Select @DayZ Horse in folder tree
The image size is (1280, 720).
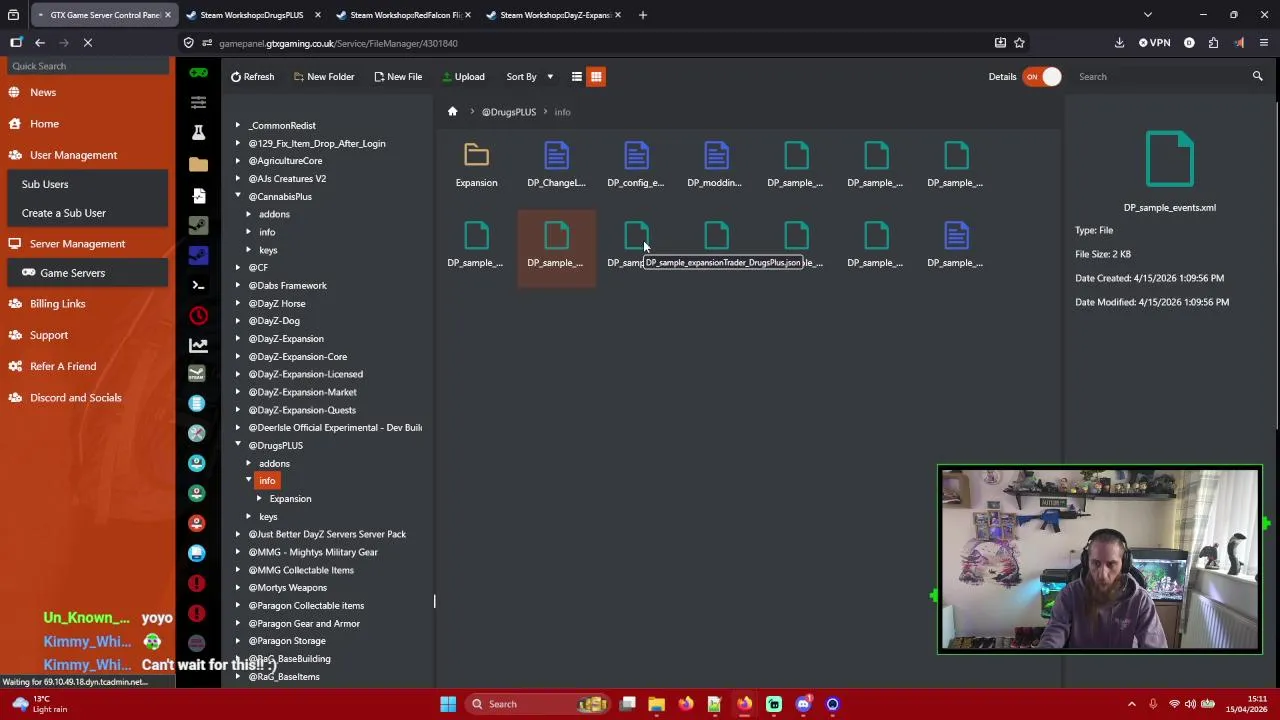point(277,304)
